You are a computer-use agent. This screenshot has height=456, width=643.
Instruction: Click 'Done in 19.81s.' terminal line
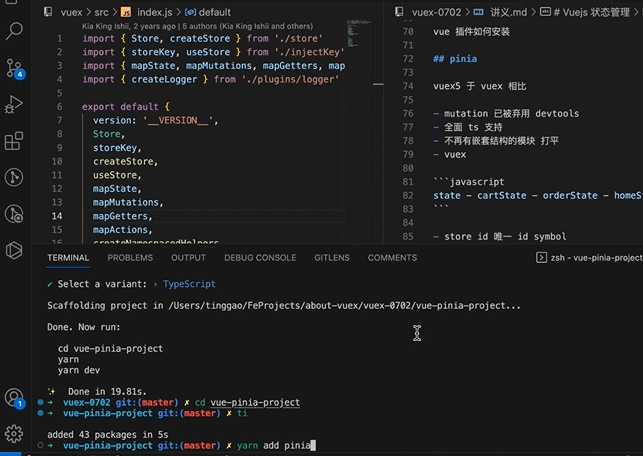pyautogui.click(x=107, y=391)
